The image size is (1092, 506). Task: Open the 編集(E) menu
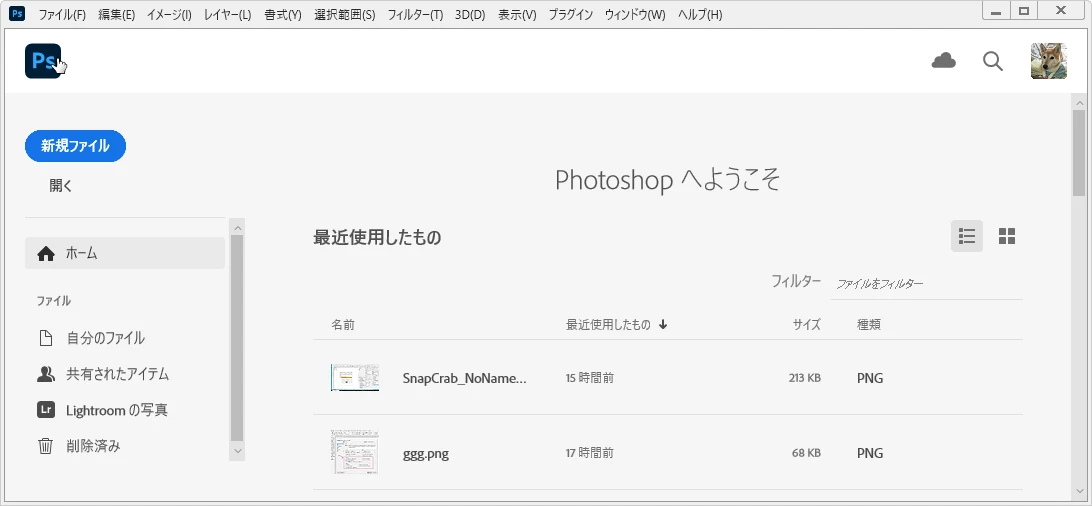pyautogui.click(x=116, y=15)
